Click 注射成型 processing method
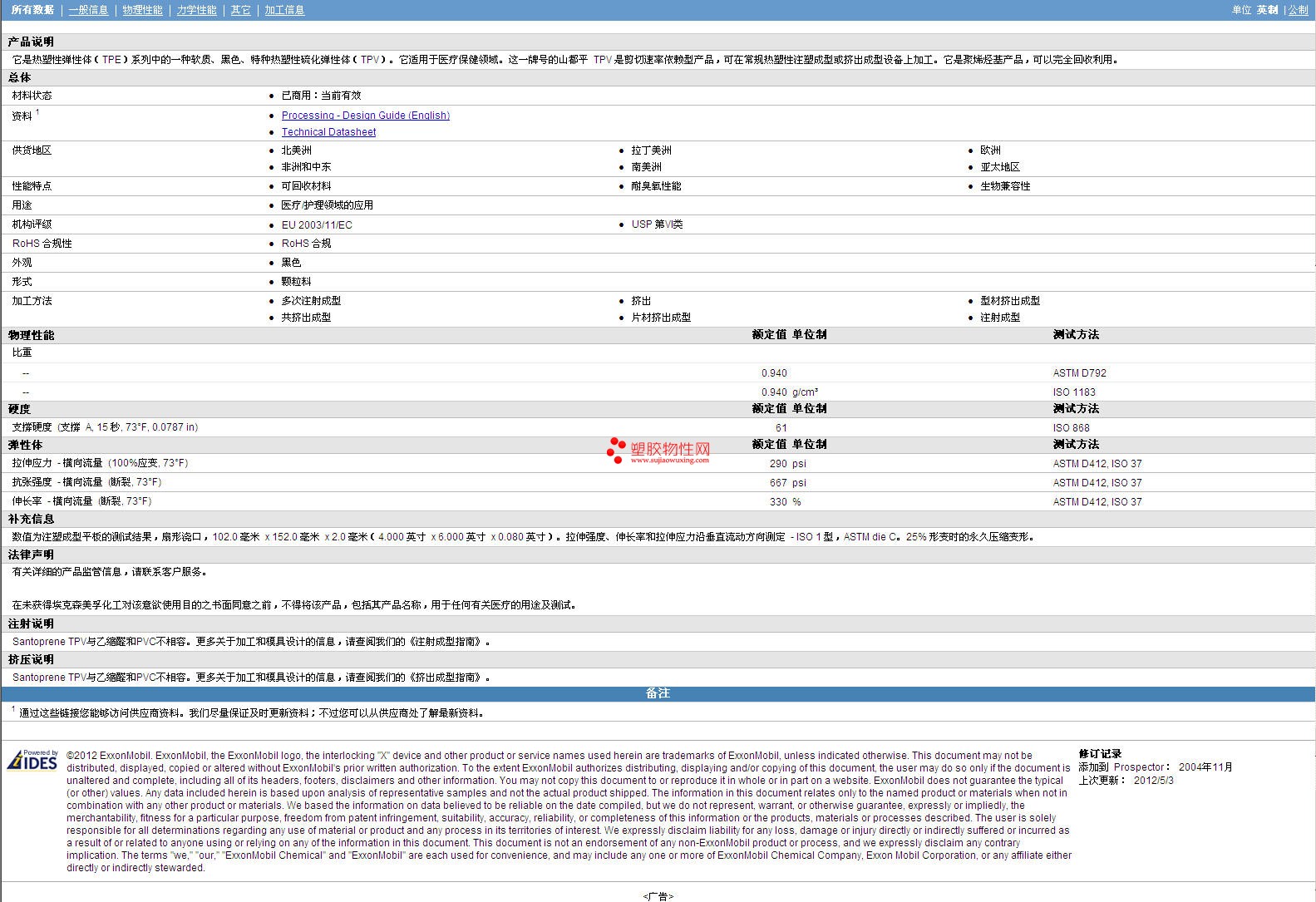The image size is (1316, 902). pos(1000,318)
